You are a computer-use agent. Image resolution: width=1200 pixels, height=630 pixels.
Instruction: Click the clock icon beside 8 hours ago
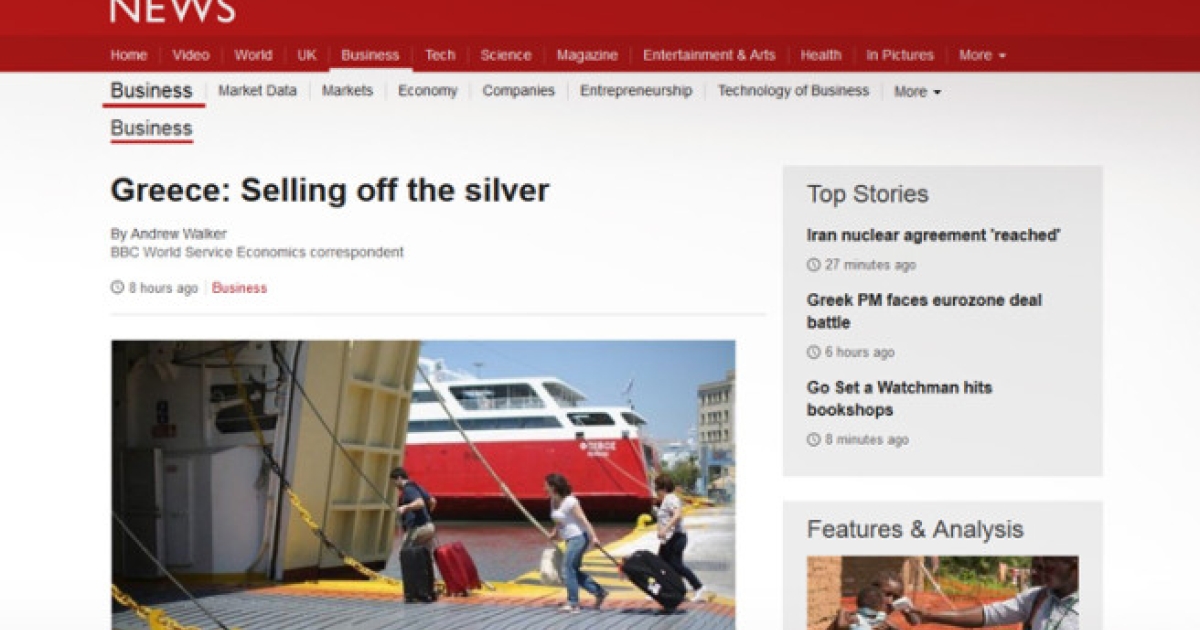[117, 288]
